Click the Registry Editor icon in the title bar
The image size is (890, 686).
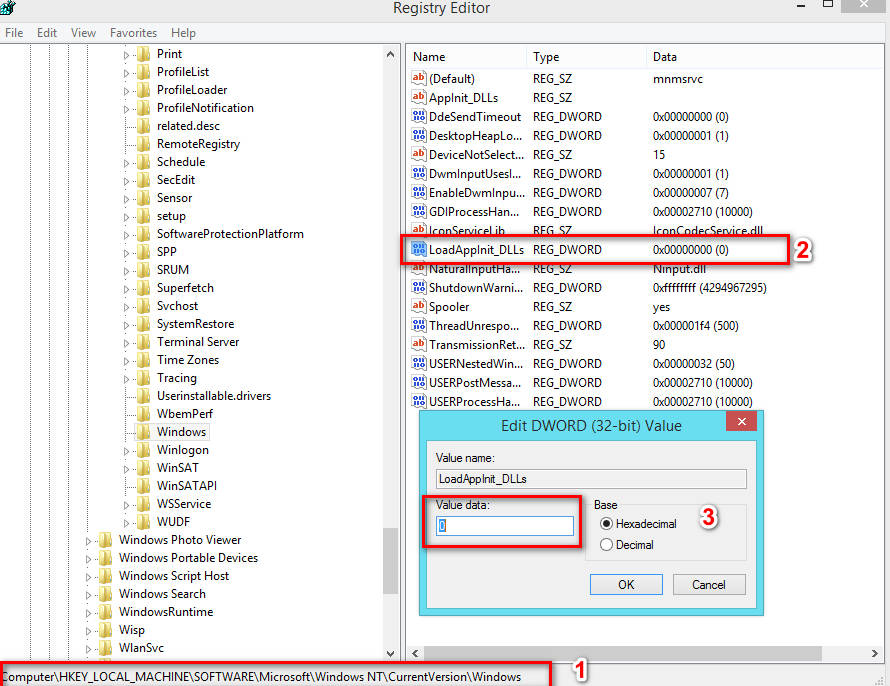(8, 8)
